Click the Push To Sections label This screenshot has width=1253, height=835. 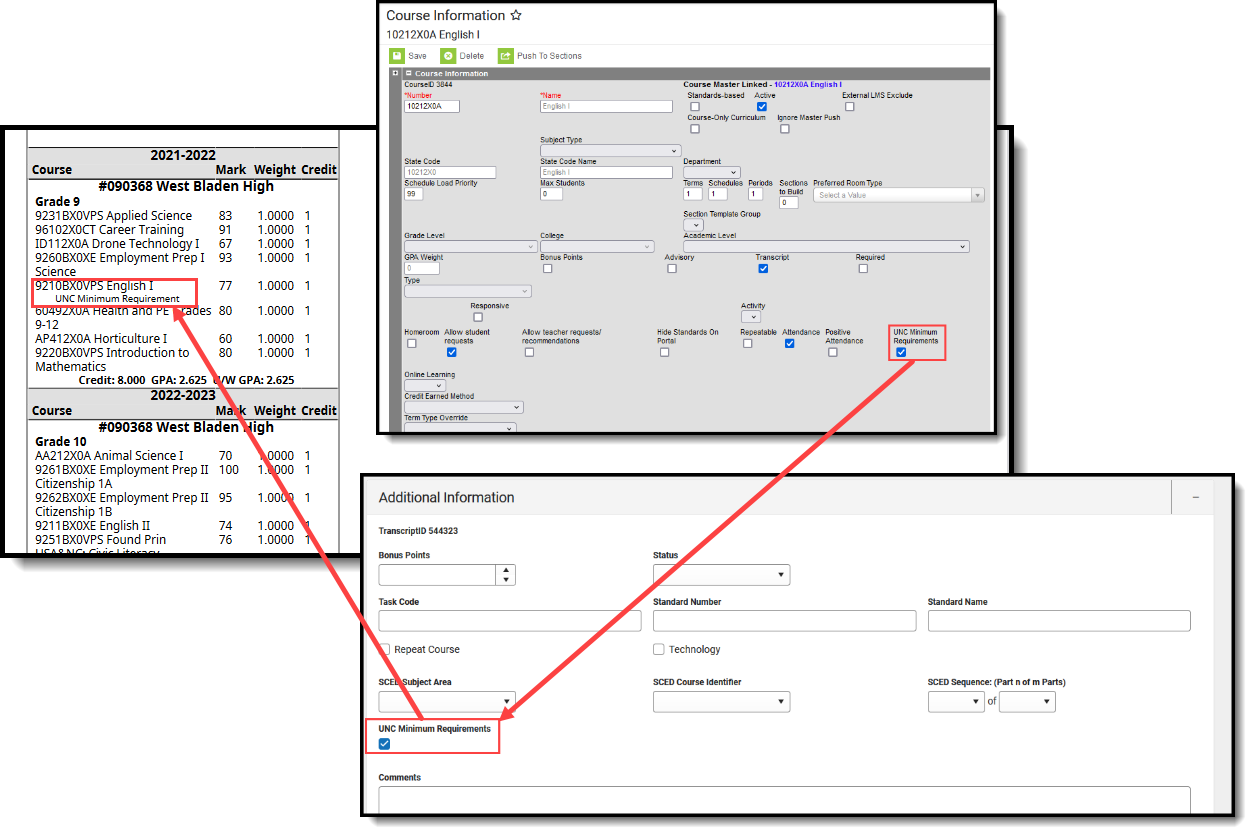[549, 56]
